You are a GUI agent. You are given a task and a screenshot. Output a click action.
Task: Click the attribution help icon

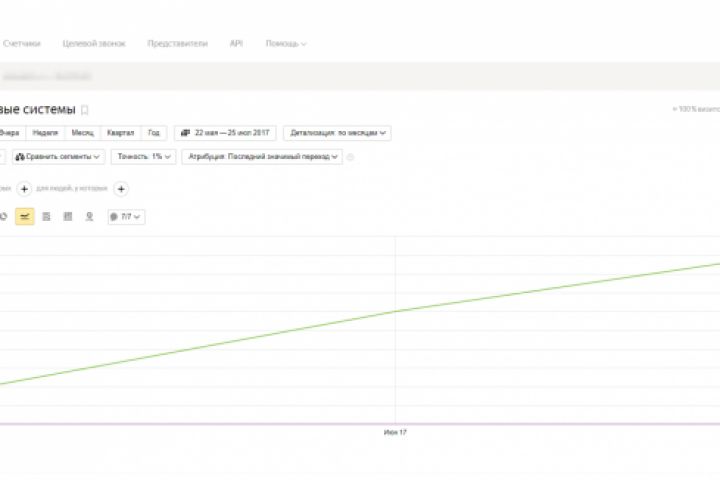pyautogui.click(x=350, y=157)
